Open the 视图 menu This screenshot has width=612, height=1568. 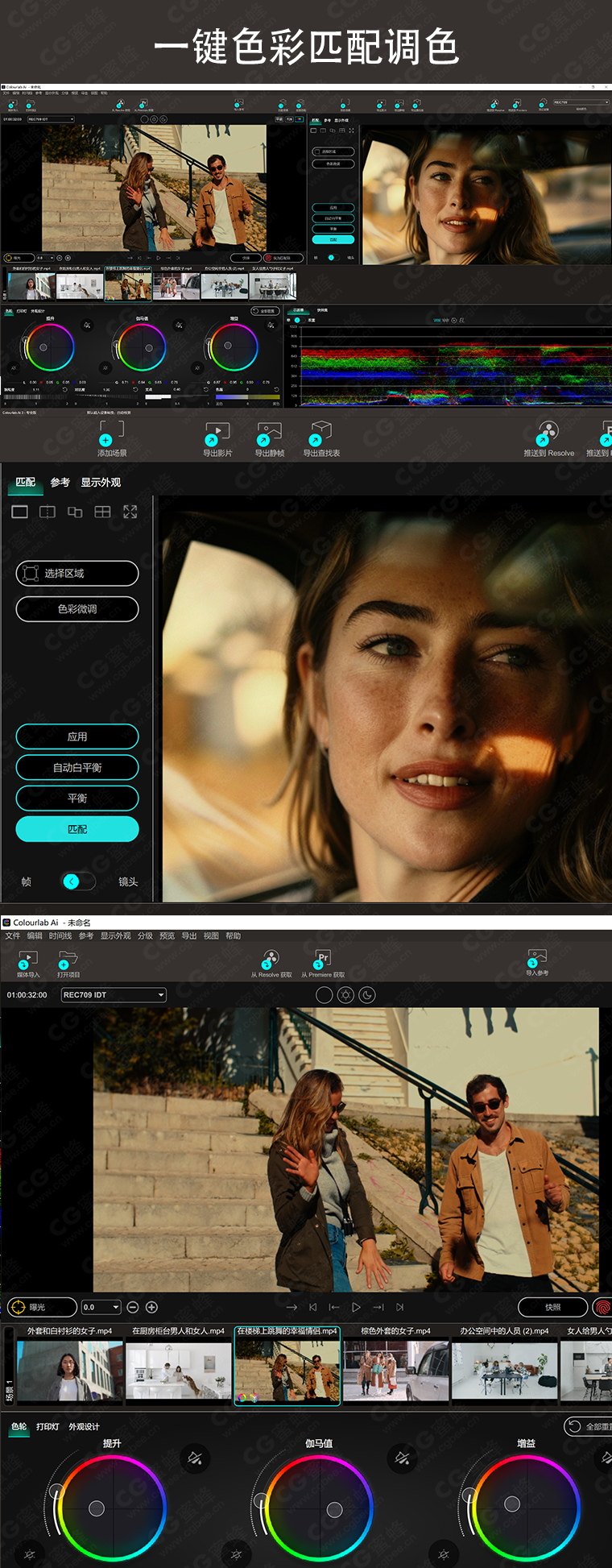[211, 935]
